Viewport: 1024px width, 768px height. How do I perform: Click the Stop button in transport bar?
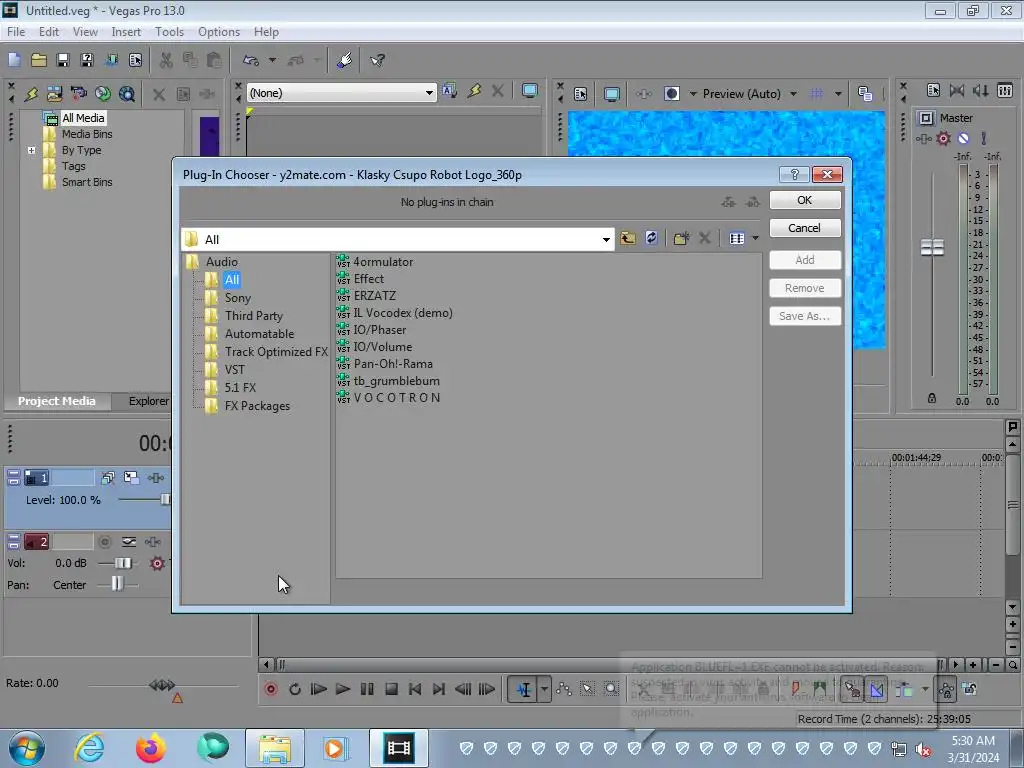[391, 689]
